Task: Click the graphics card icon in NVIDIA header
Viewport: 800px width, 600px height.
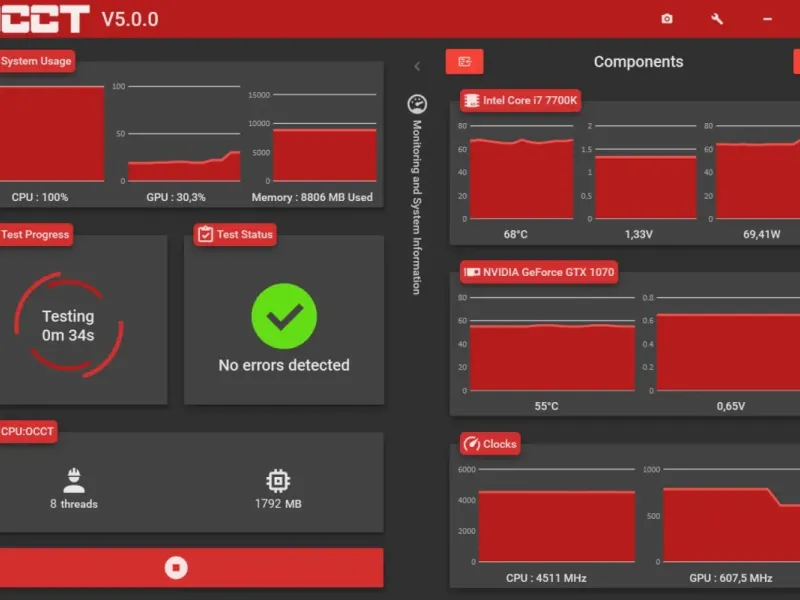Action: point(472,272)
